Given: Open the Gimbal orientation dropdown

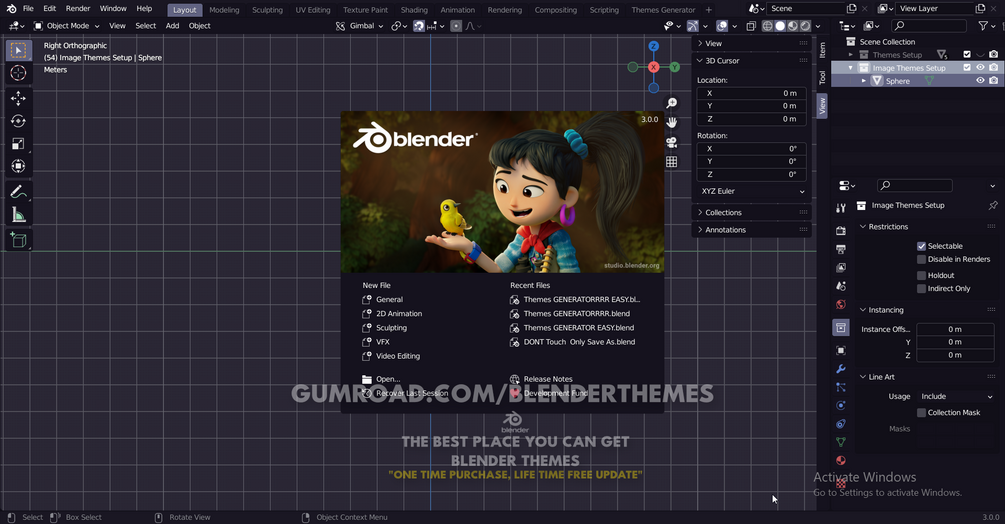Looking at the screenshot, I should click(x=360, y=26).
